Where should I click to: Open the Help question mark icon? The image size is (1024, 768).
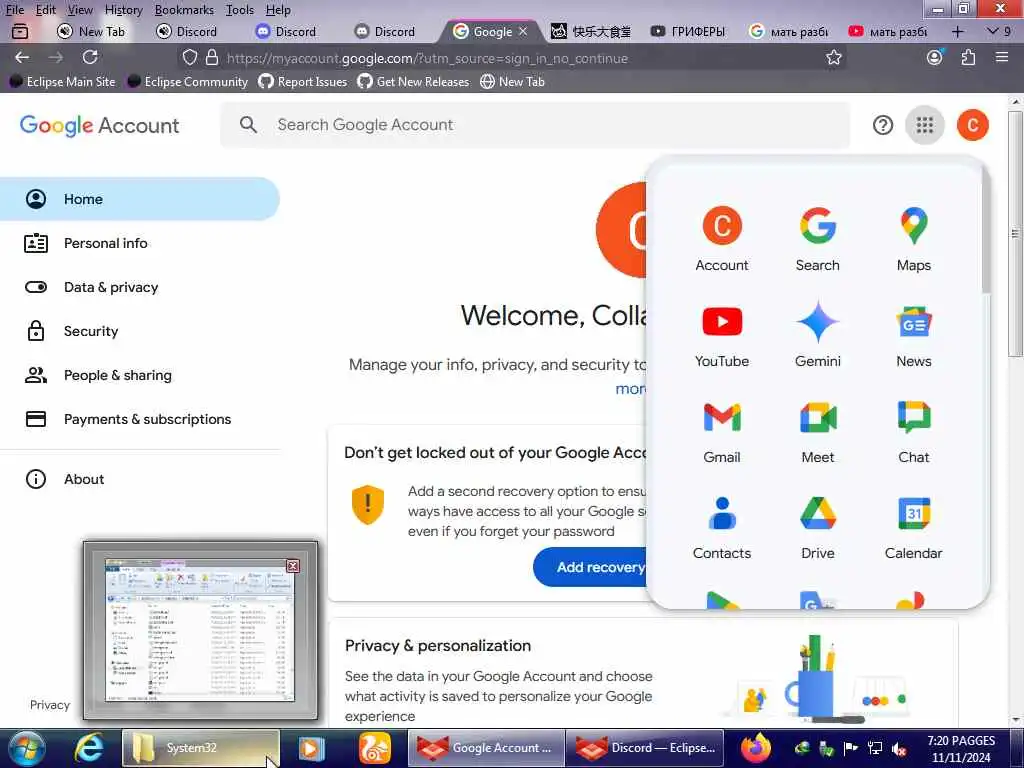click(x=882, y=125)
